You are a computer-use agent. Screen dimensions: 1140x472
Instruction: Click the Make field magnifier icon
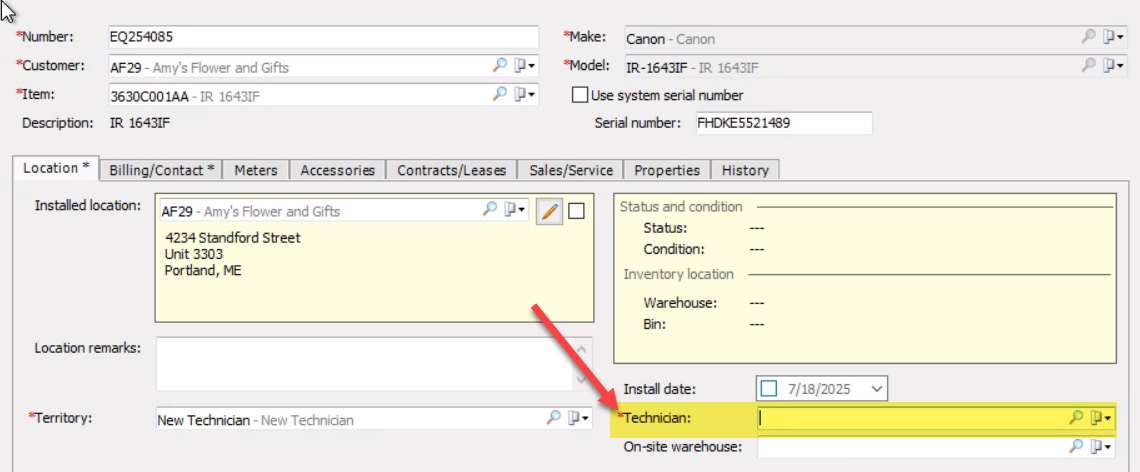coord(1088,37)
